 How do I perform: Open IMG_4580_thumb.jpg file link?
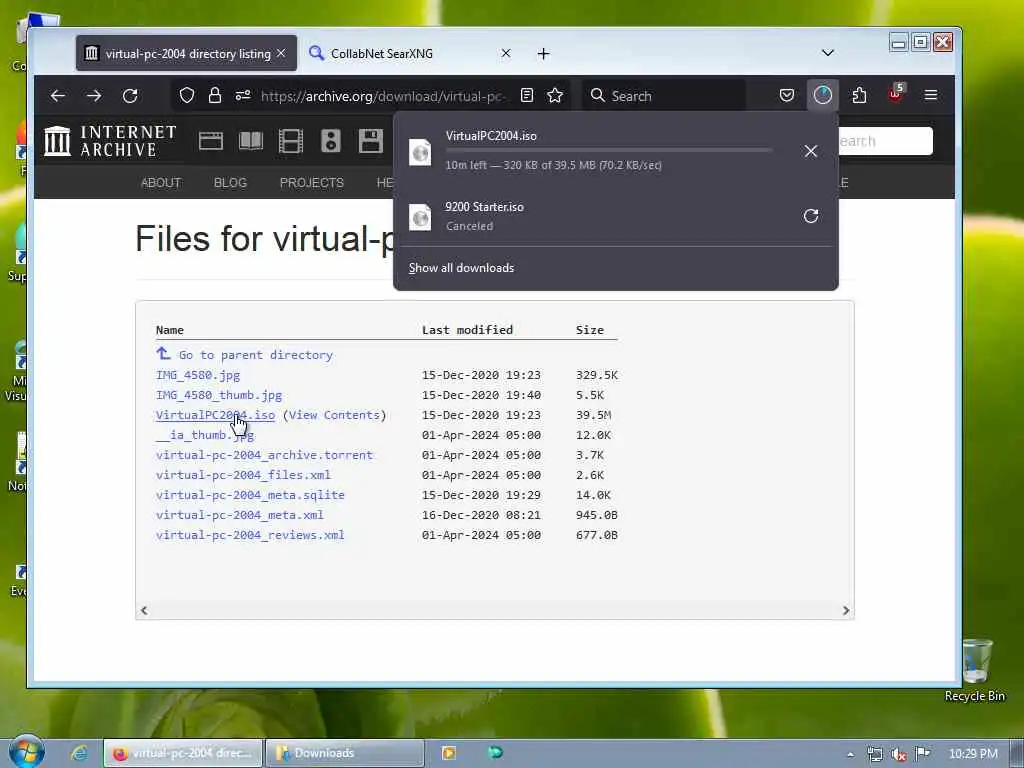point(219,395)
